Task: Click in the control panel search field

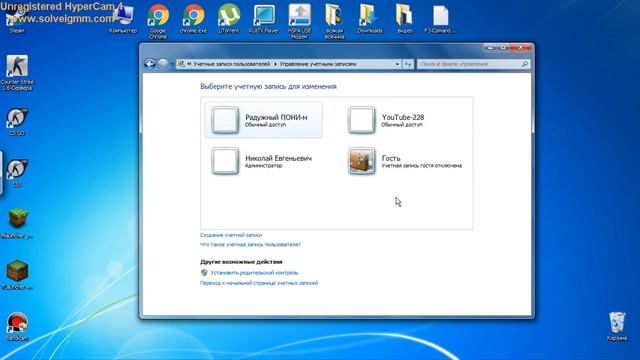Action: pyautogui.click(x=469, y=64)
